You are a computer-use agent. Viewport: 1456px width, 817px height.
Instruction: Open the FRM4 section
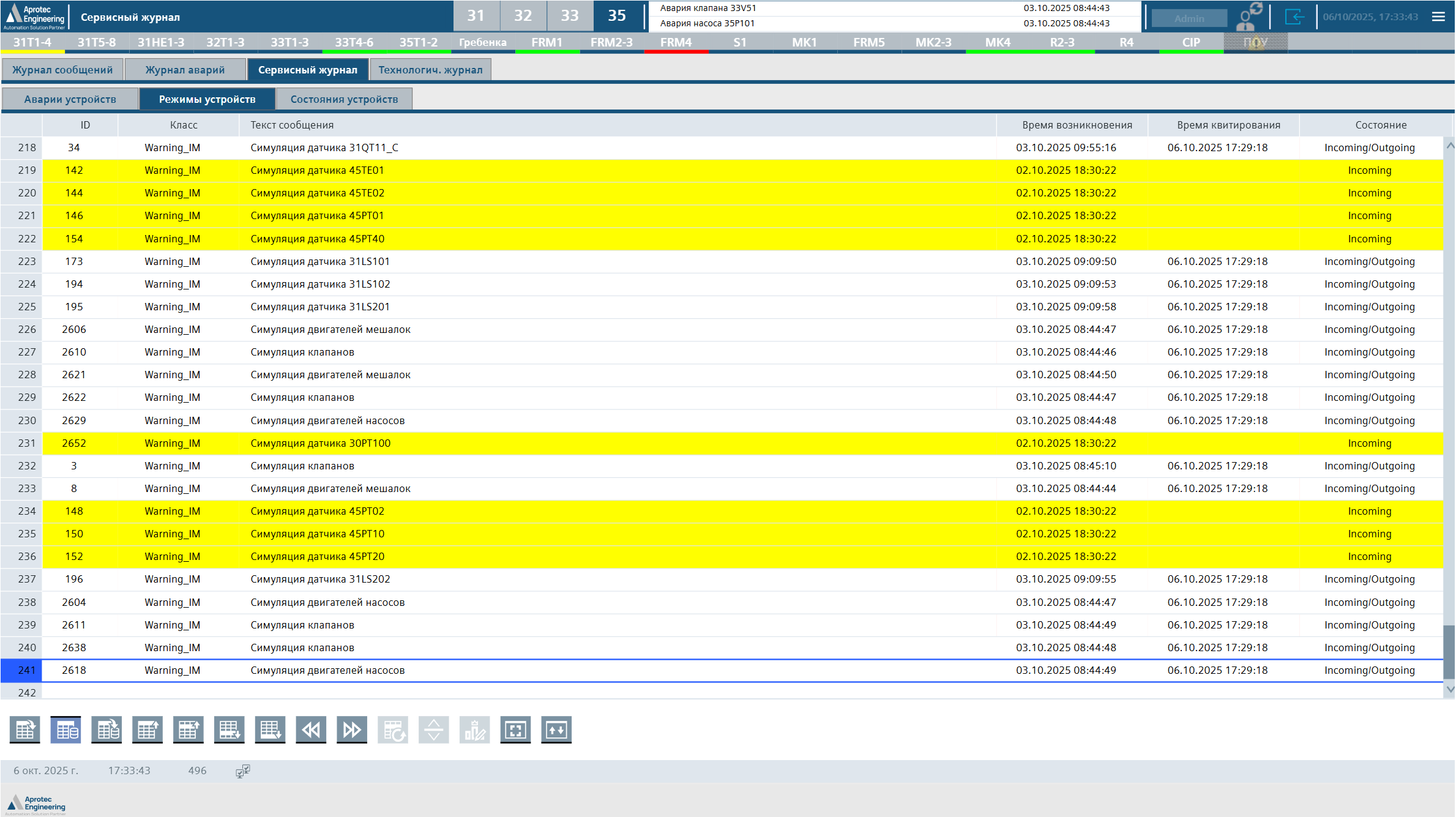coord(676,42)
